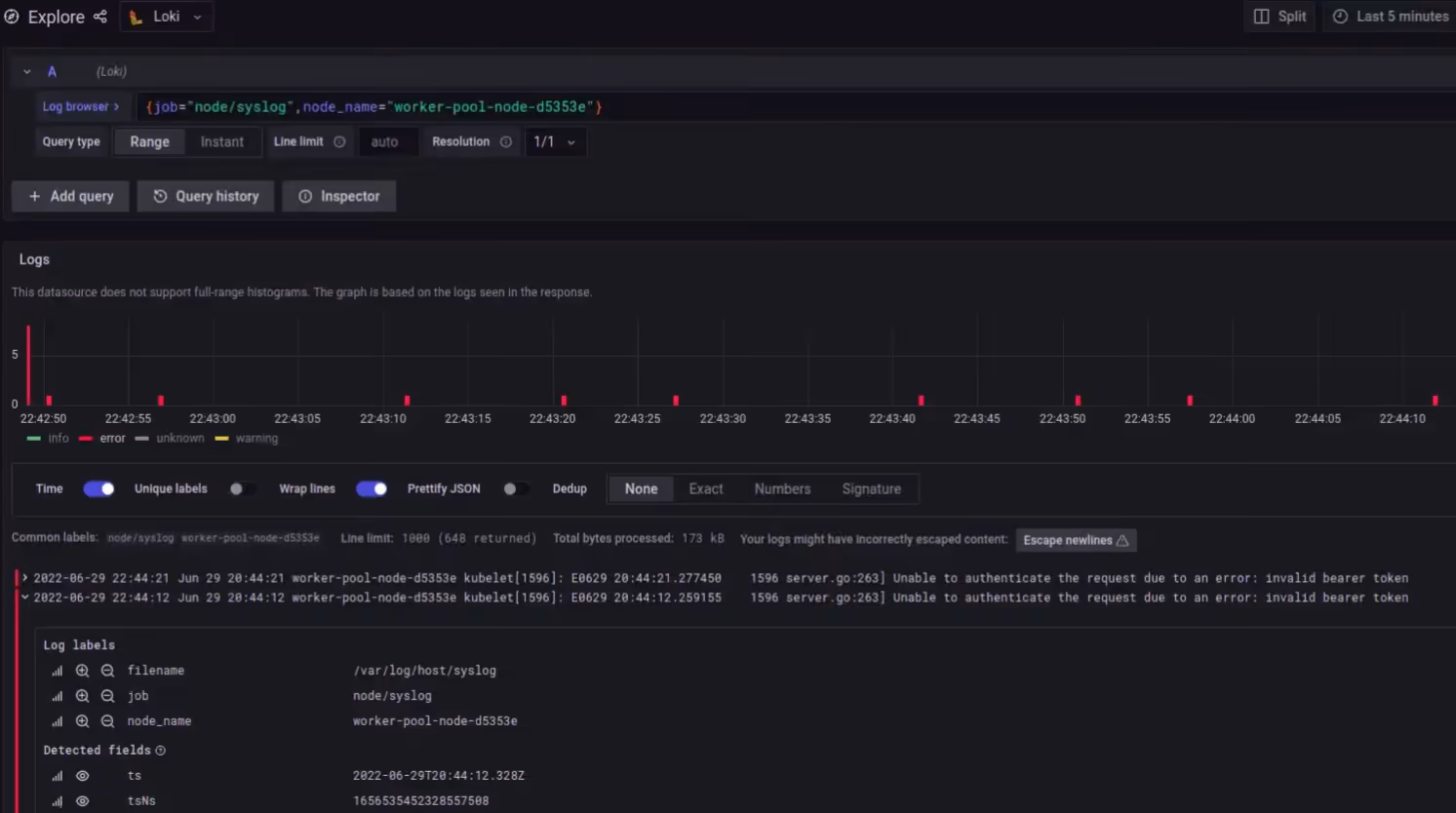Click the Detected fields info icon
1456x813 pixels.
160,750
